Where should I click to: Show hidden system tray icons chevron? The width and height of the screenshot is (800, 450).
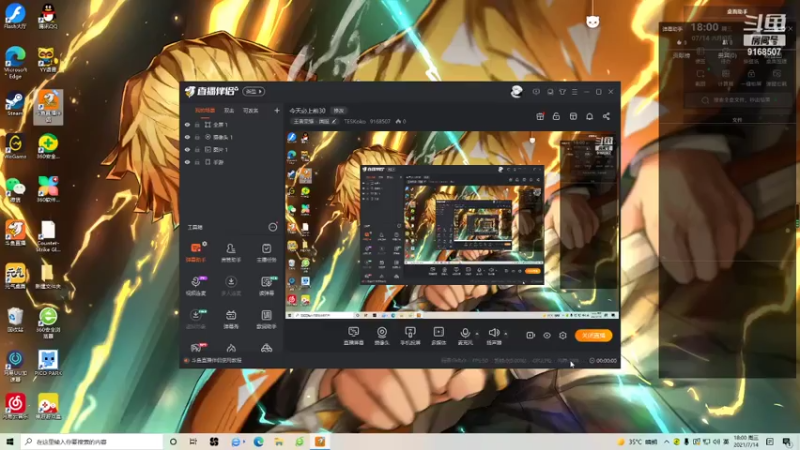(666, 441)
